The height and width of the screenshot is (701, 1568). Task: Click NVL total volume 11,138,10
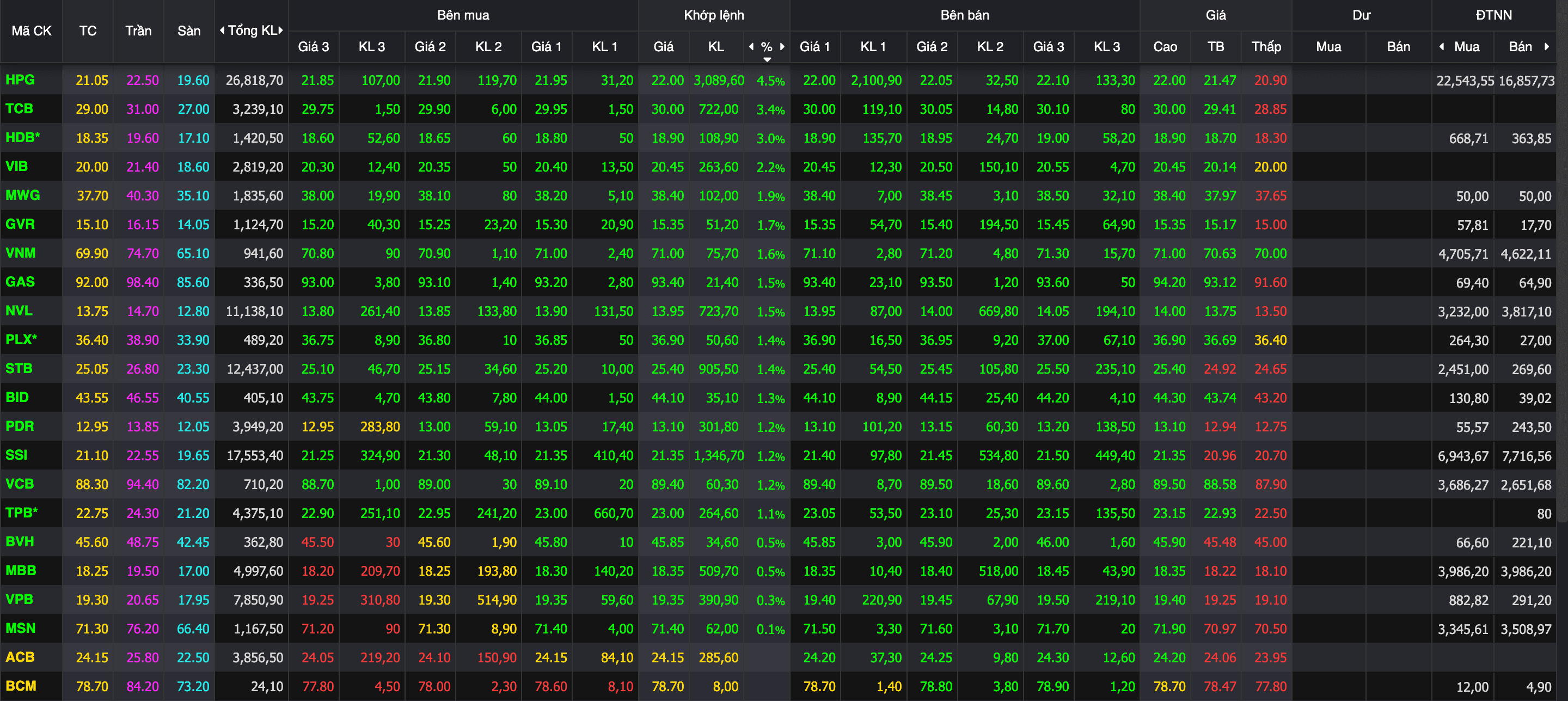pyautogui.click(x=254, y=311)
